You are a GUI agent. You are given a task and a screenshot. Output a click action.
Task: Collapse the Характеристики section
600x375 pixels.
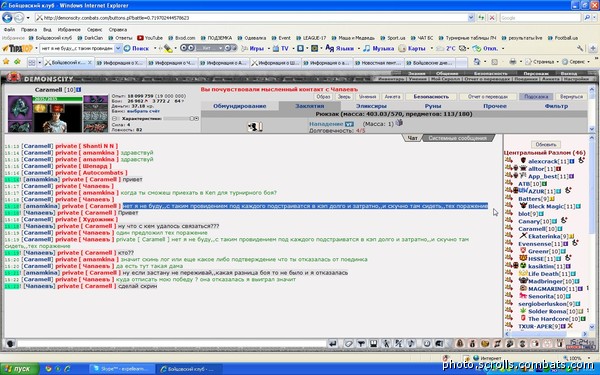pyautogui.click(x=114, y=119)
